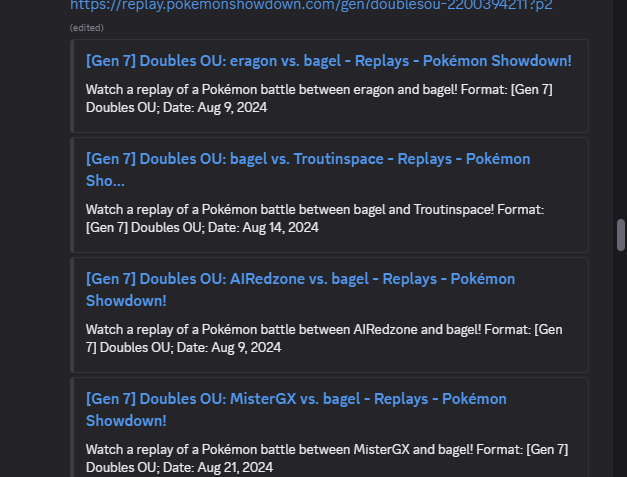This screenshot has width=627, height=477.
Task: Click the left accent bar of the AIRedzone embed
Action: point(72,315)
